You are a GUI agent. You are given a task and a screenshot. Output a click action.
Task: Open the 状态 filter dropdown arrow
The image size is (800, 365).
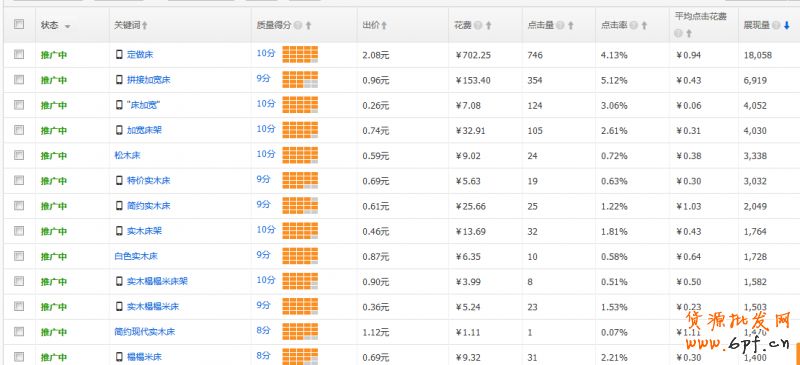click(x=67, y=26)
